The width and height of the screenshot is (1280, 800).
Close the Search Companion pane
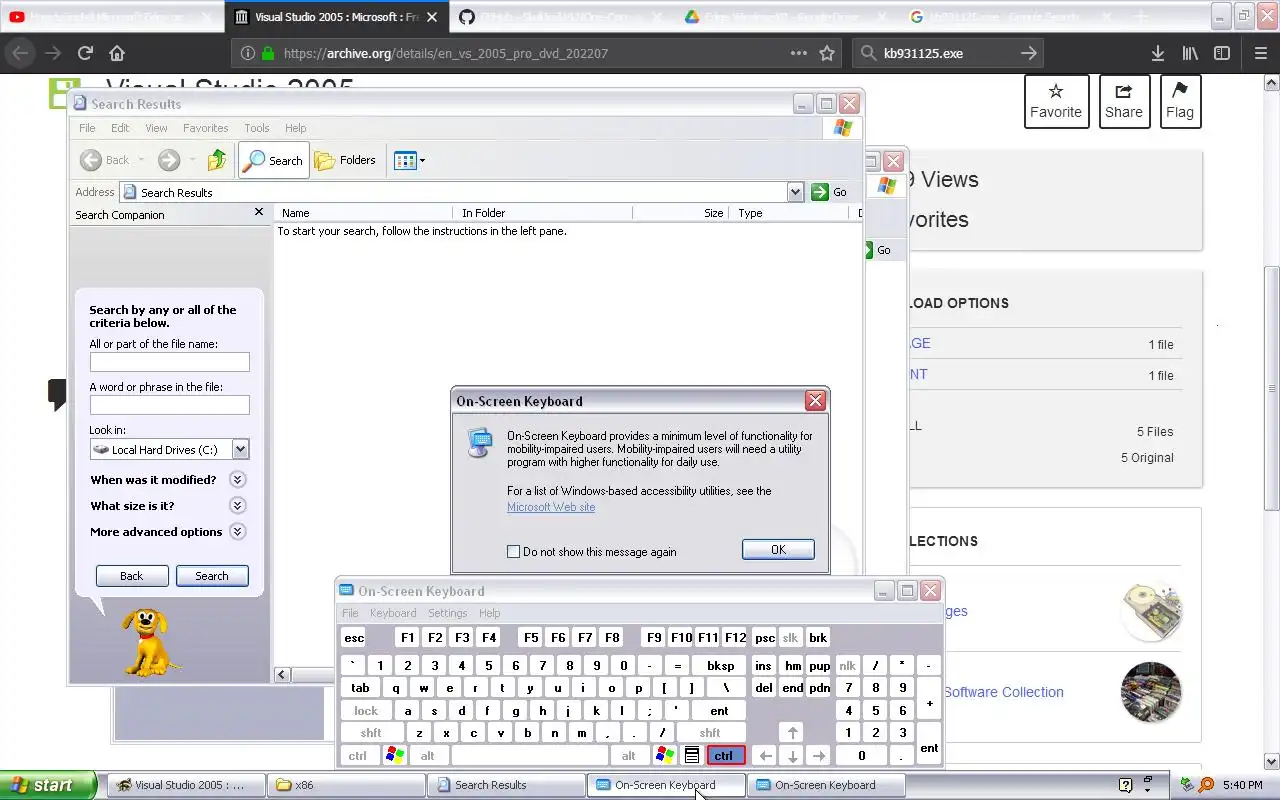[259, 212]
